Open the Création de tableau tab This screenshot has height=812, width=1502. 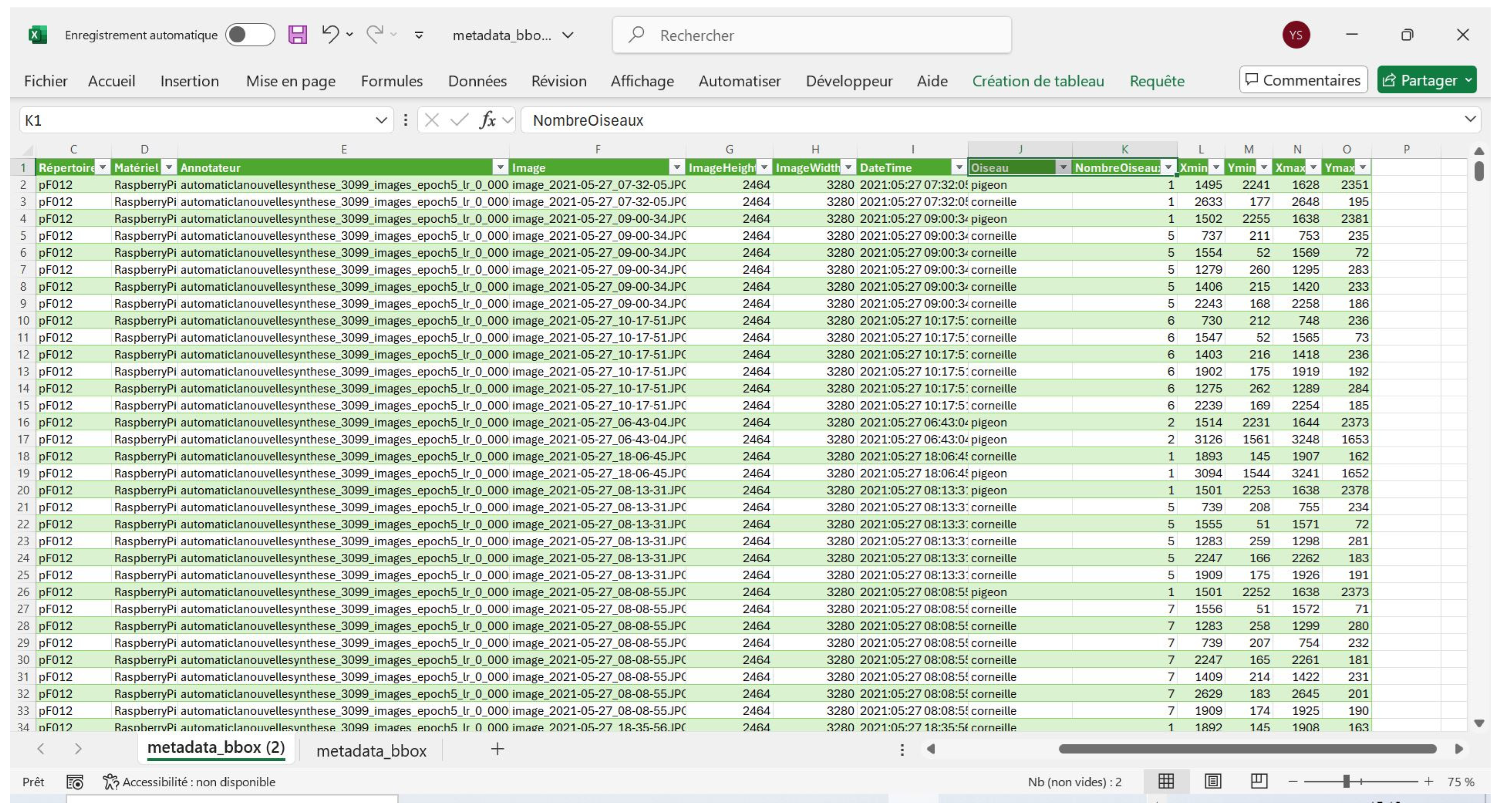(x=1038, y=81)
